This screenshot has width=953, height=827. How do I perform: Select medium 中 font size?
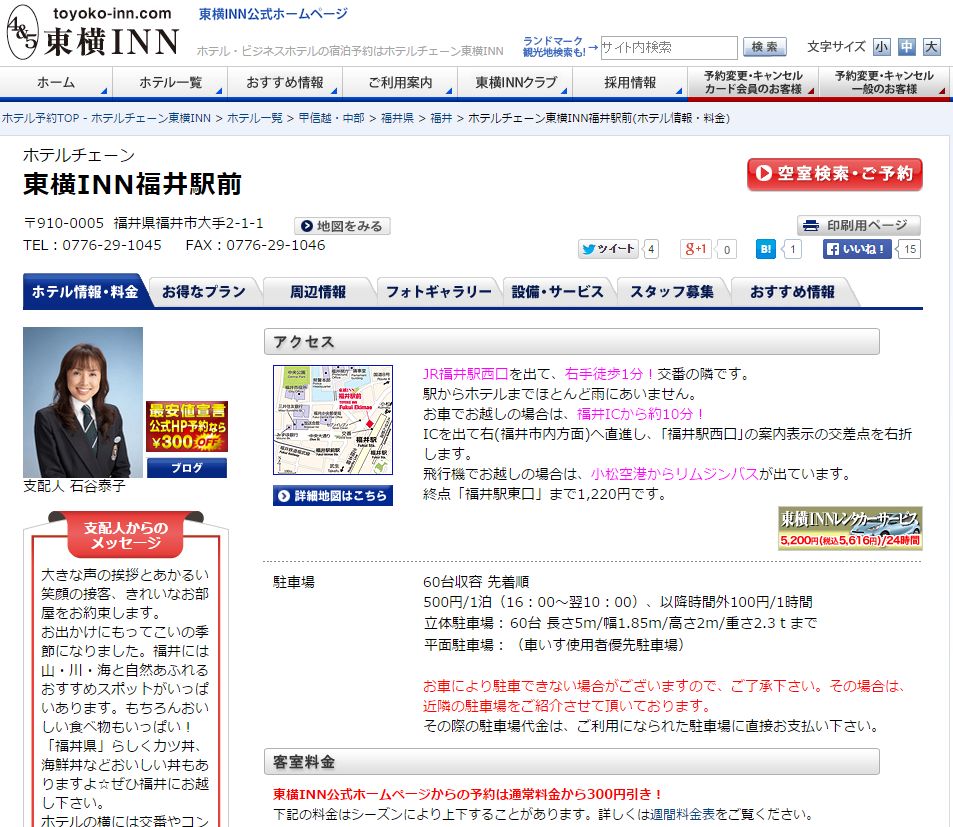coord(906,47)
